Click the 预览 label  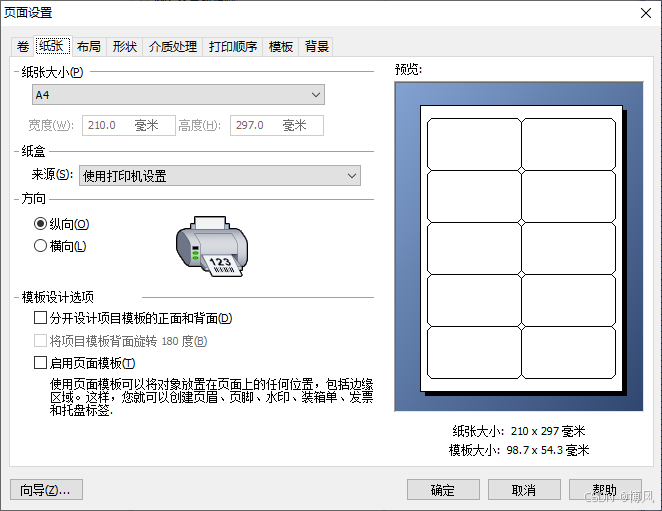click(408, 69)
